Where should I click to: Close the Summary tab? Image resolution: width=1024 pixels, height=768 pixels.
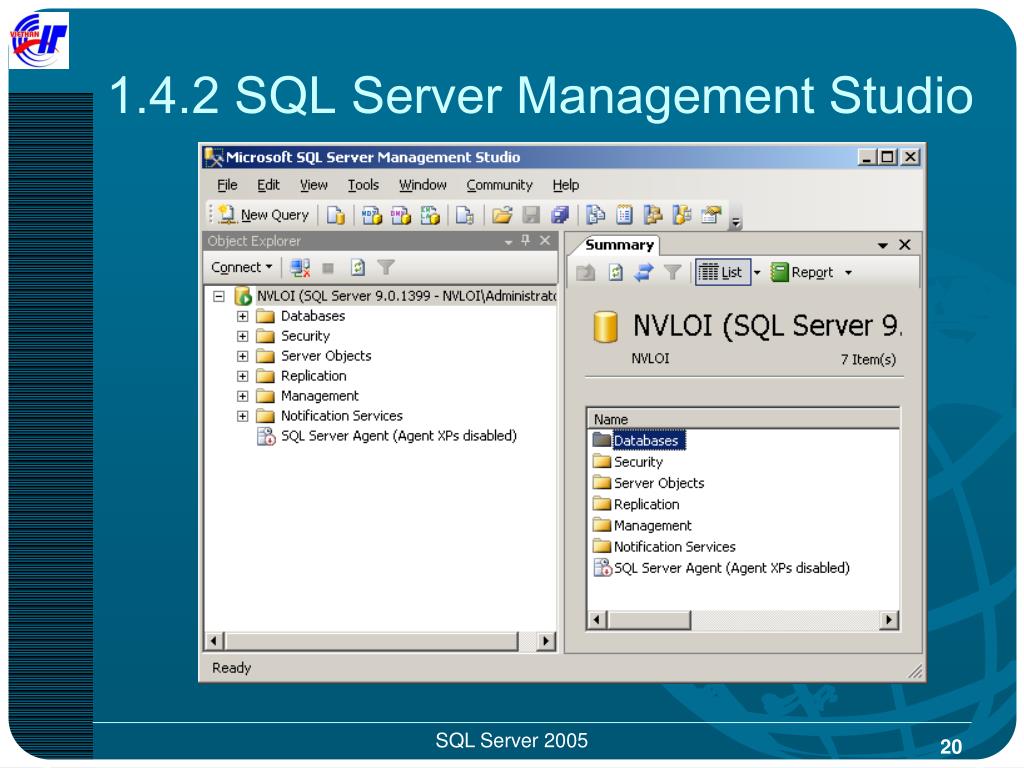click(x=904, y=244)
